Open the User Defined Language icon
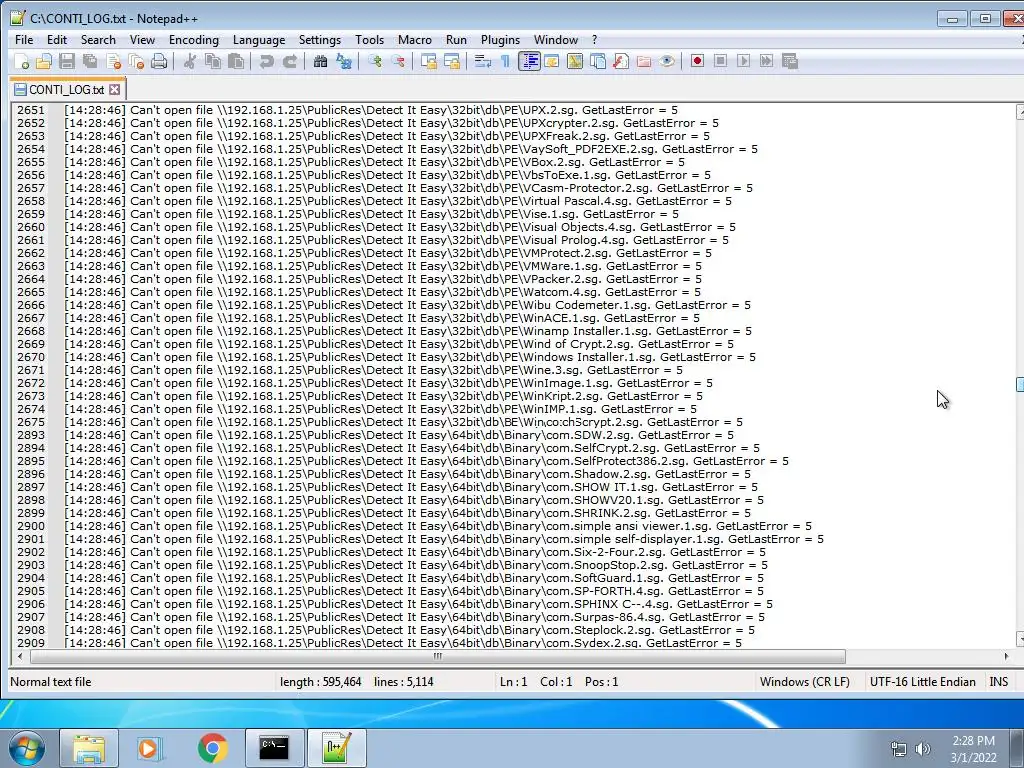Image resolution: width=1024 pixels, height=768 pixels. pyautogui.click(x=552, y=61)
